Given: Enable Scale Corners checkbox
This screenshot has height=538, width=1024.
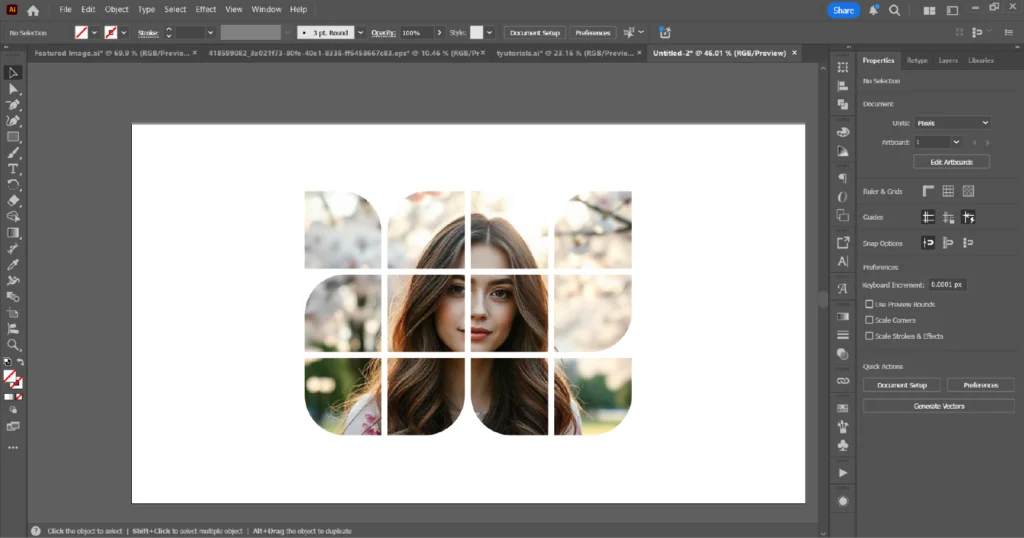Looking at the screenshot, I should (x=869, y=320).
